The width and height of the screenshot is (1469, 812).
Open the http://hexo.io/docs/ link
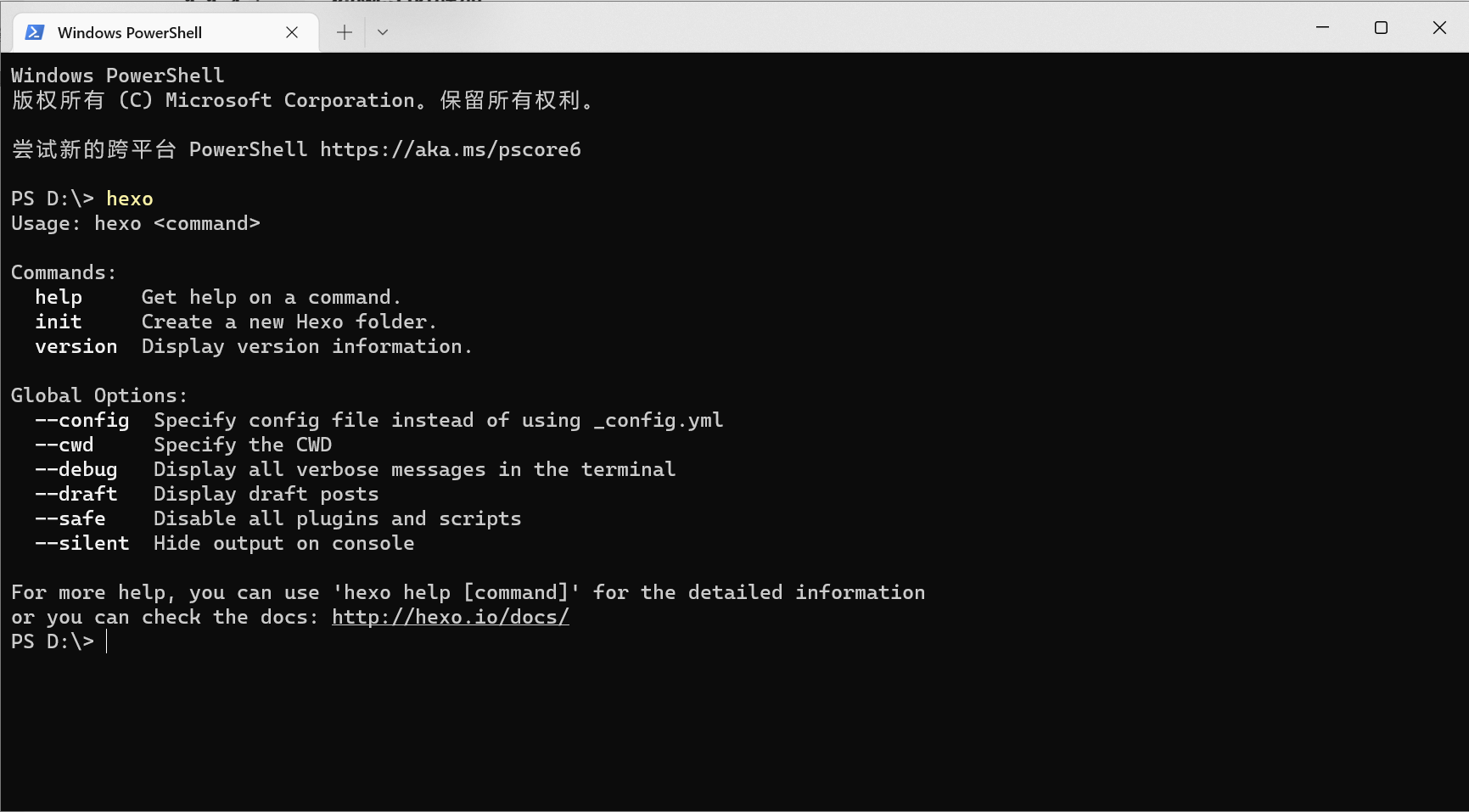pos(450,617)
